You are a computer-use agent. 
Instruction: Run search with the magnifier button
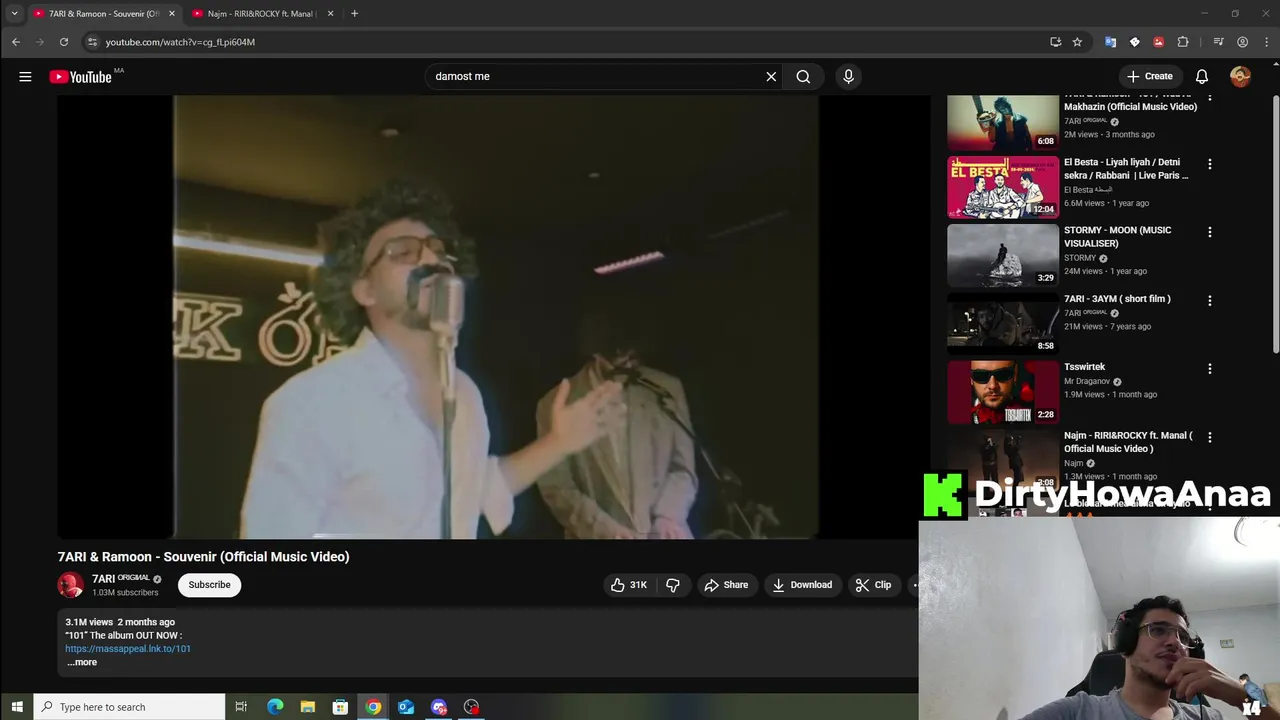coord(803,76)
